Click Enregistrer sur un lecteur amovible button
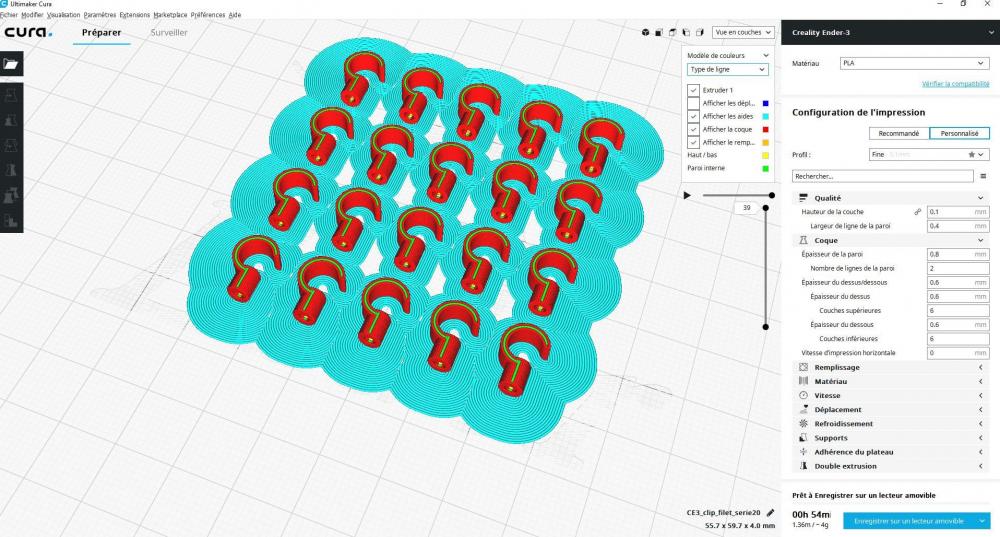The height and width of the screenshot is (537, 1000). click(909, 521)
